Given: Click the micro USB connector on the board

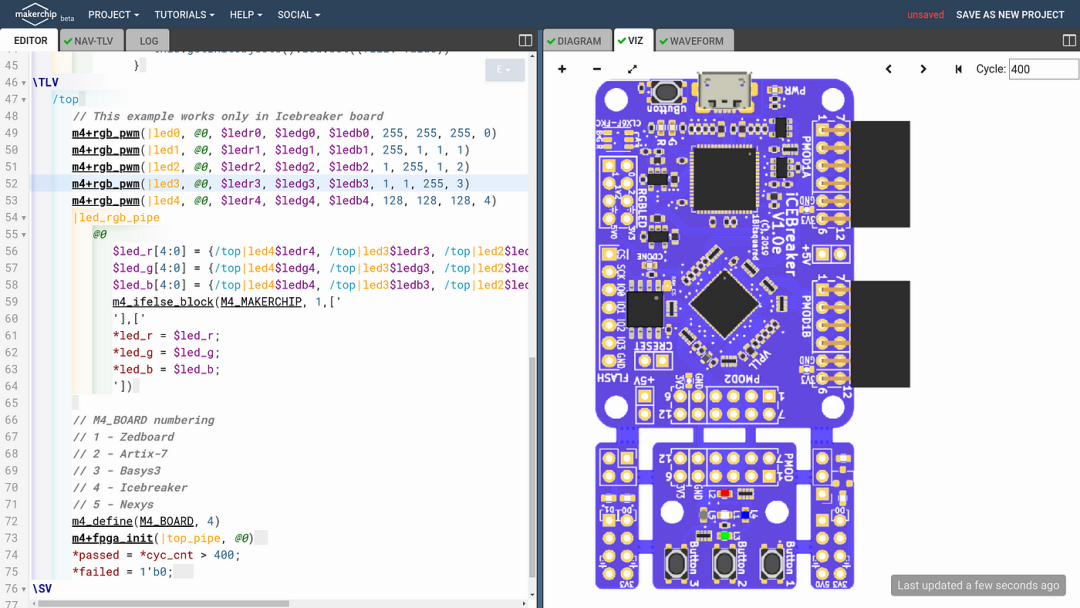Looking at the screenshot, I should [724, 90].
